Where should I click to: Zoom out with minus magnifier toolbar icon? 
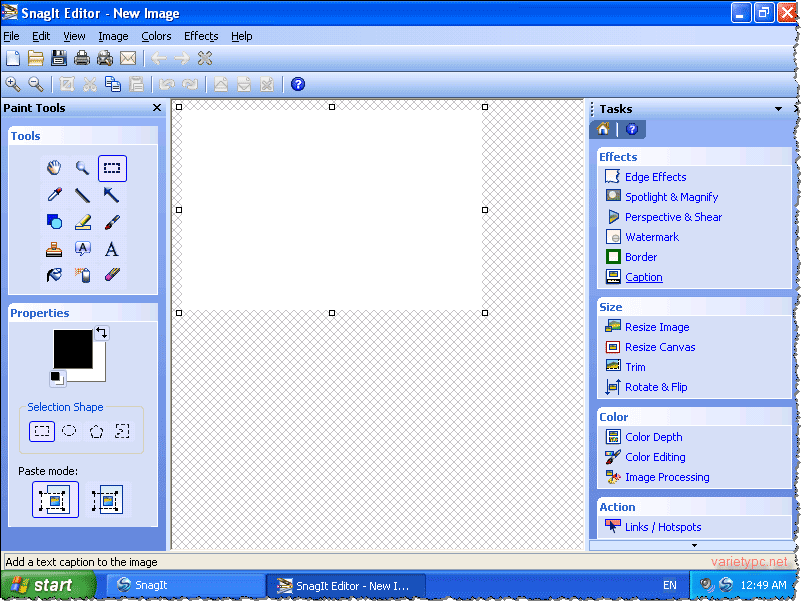[x=35, y=84]
